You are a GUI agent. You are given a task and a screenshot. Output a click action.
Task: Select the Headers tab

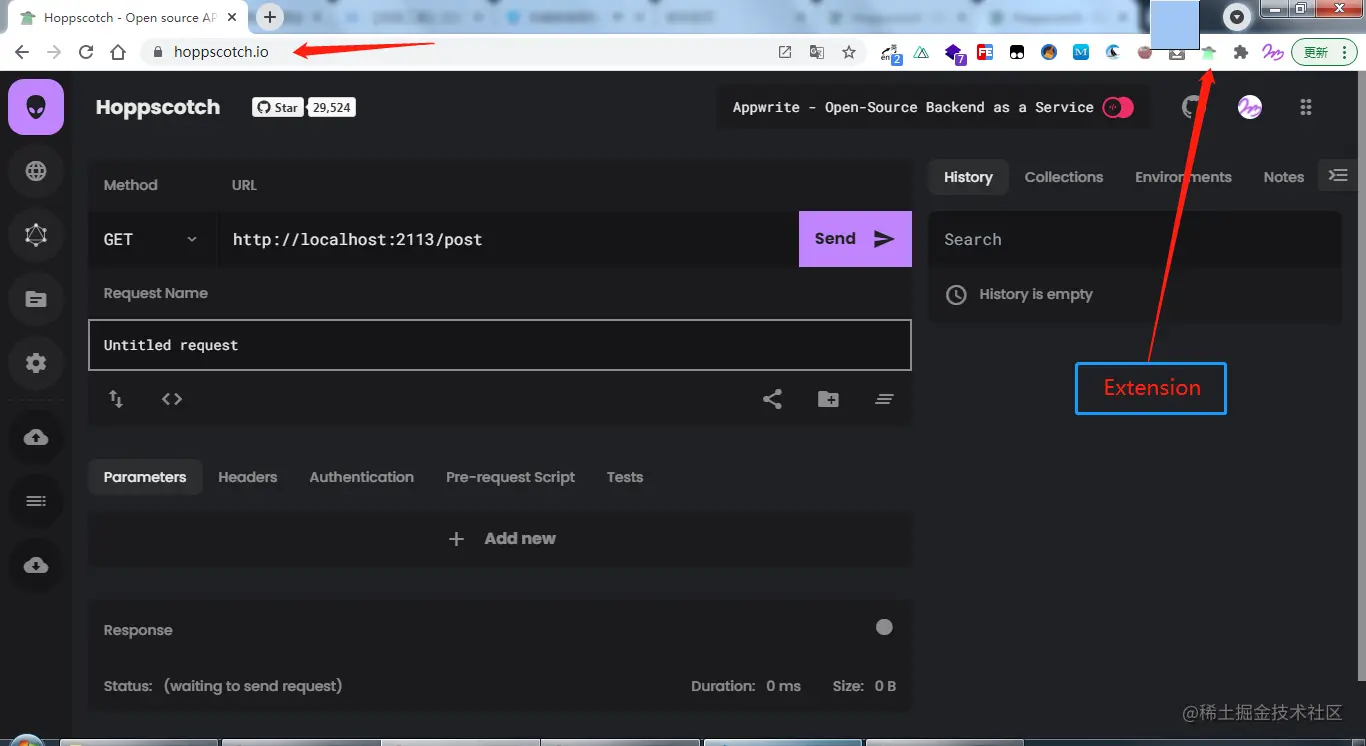click(248, 477)
